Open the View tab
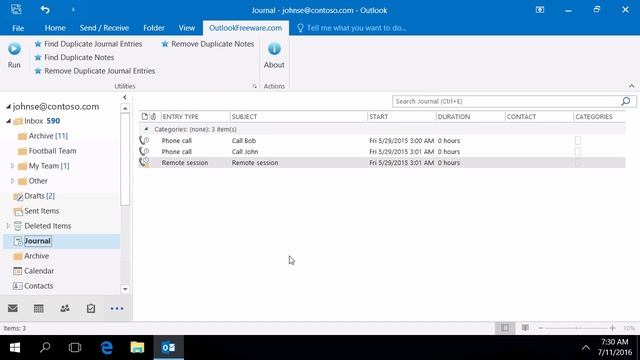This screenshot has height=360, width=640. coord(187,28)
